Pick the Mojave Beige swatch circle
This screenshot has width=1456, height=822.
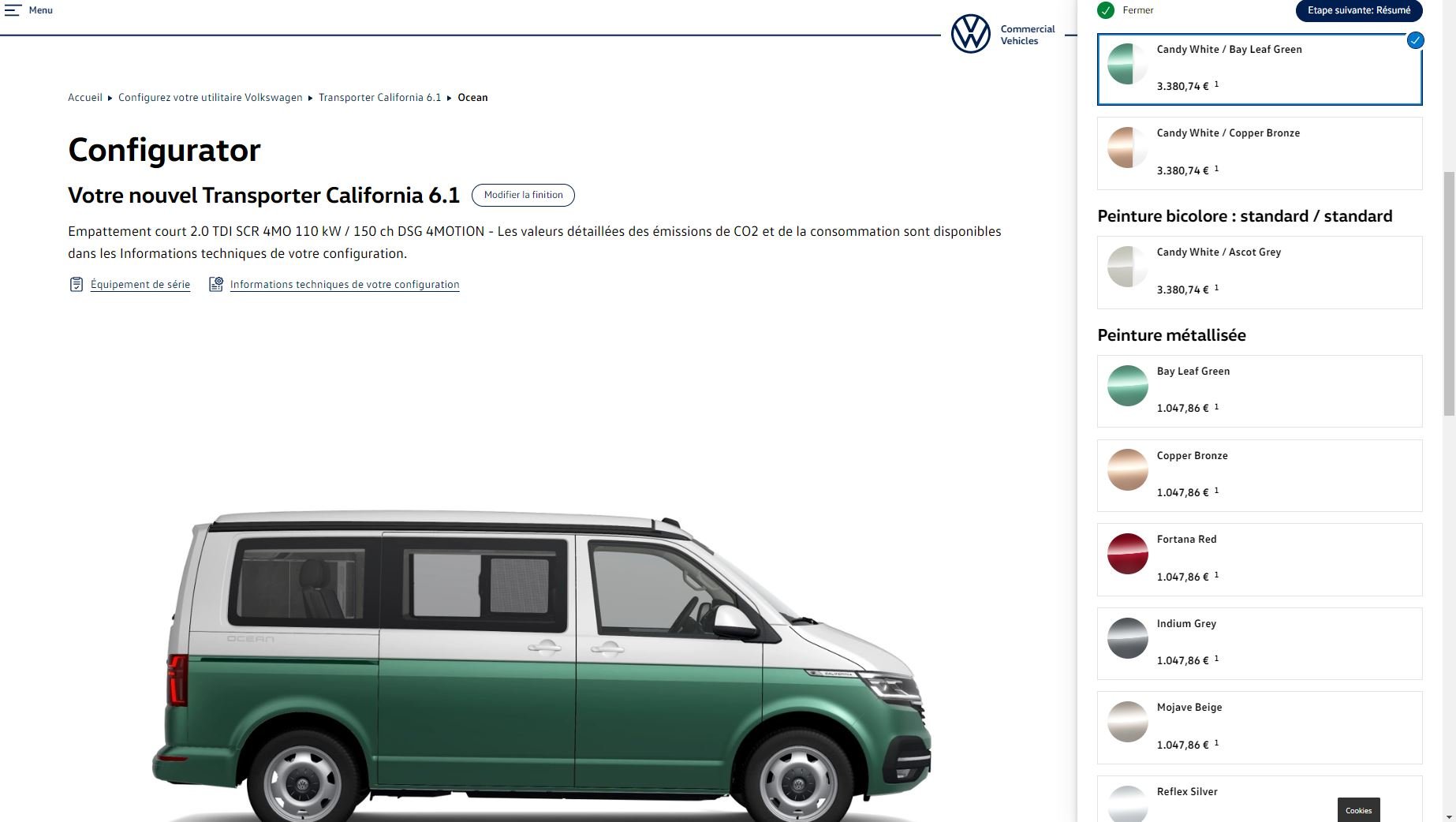1127,722
